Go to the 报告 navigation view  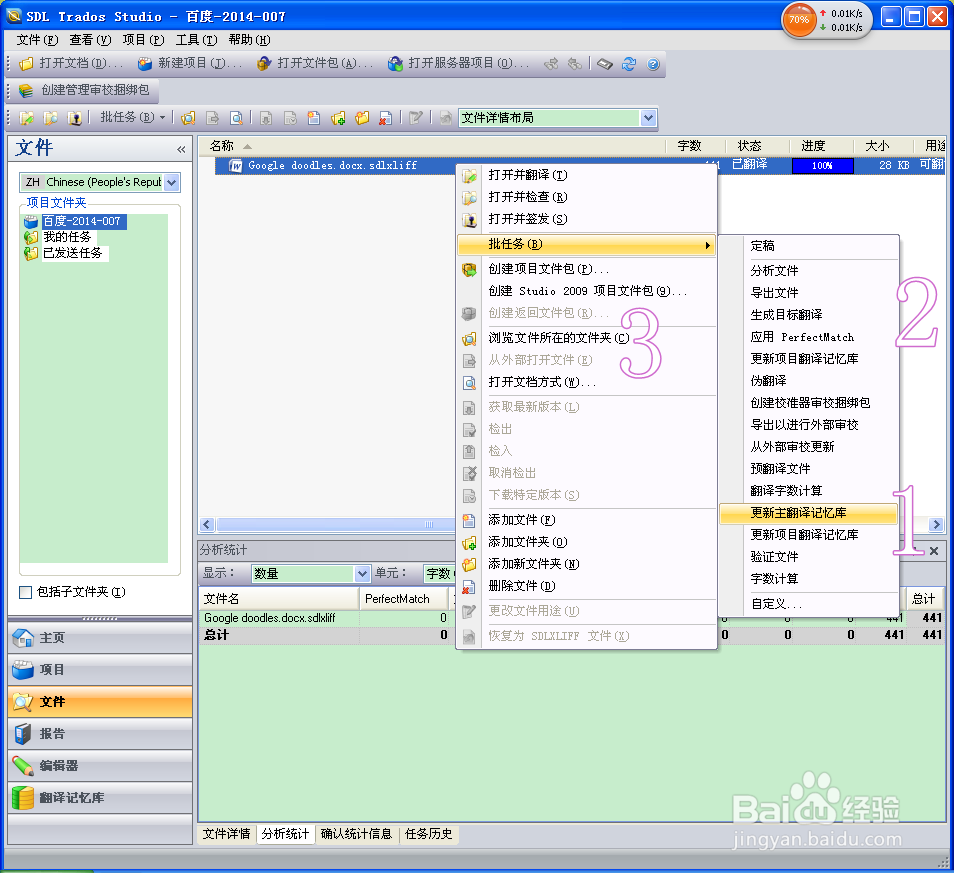point(100,734)
